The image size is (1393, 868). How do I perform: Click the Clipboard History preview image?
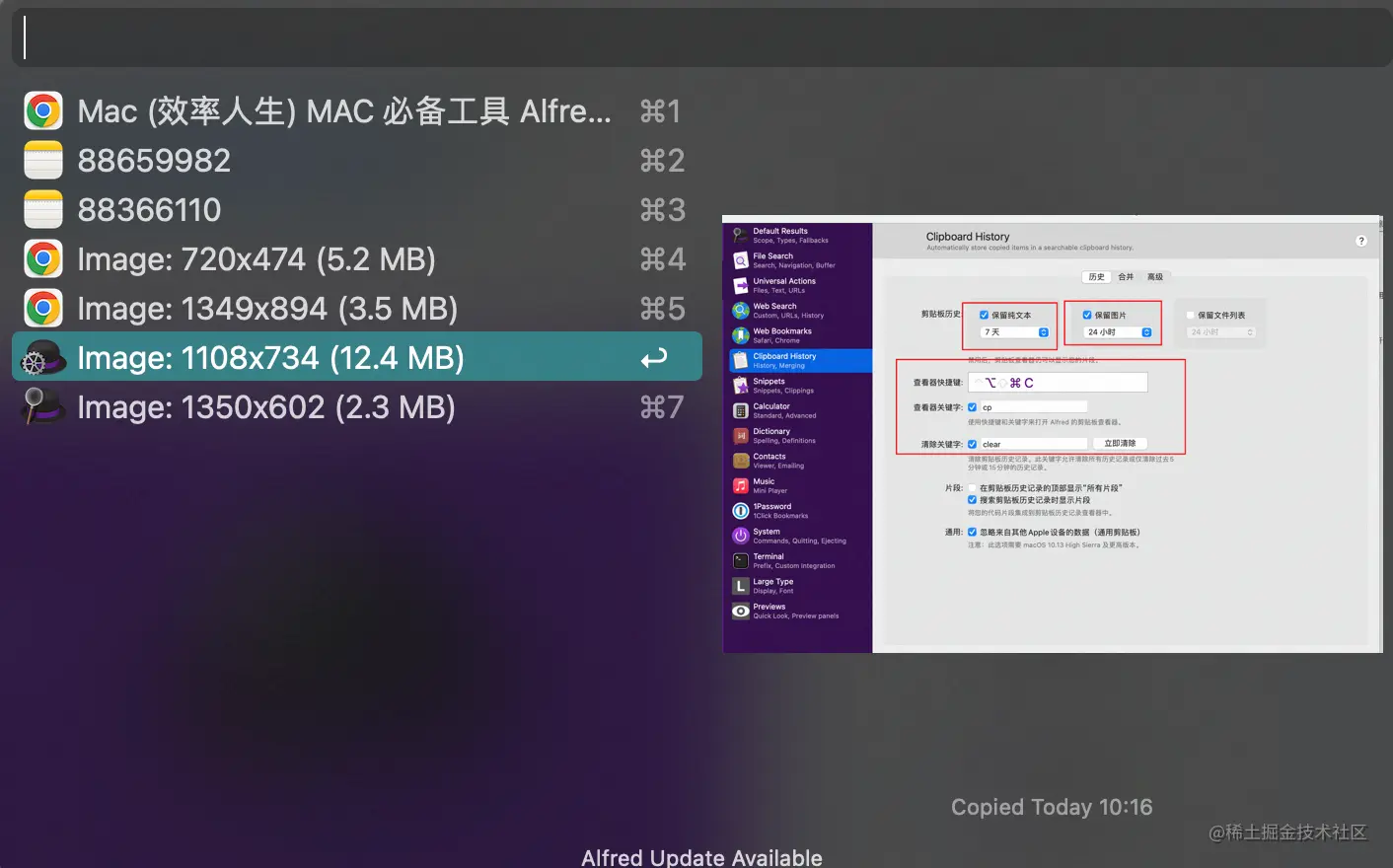[1053, 434]
